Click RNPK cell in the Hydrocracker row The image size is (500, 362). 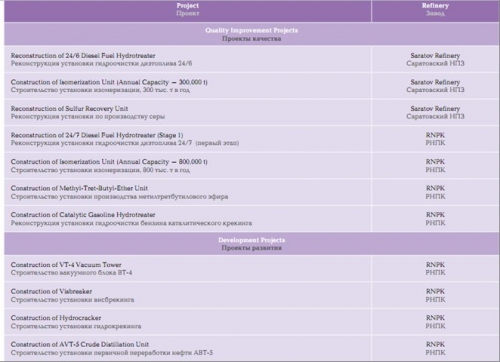[435, 322]
